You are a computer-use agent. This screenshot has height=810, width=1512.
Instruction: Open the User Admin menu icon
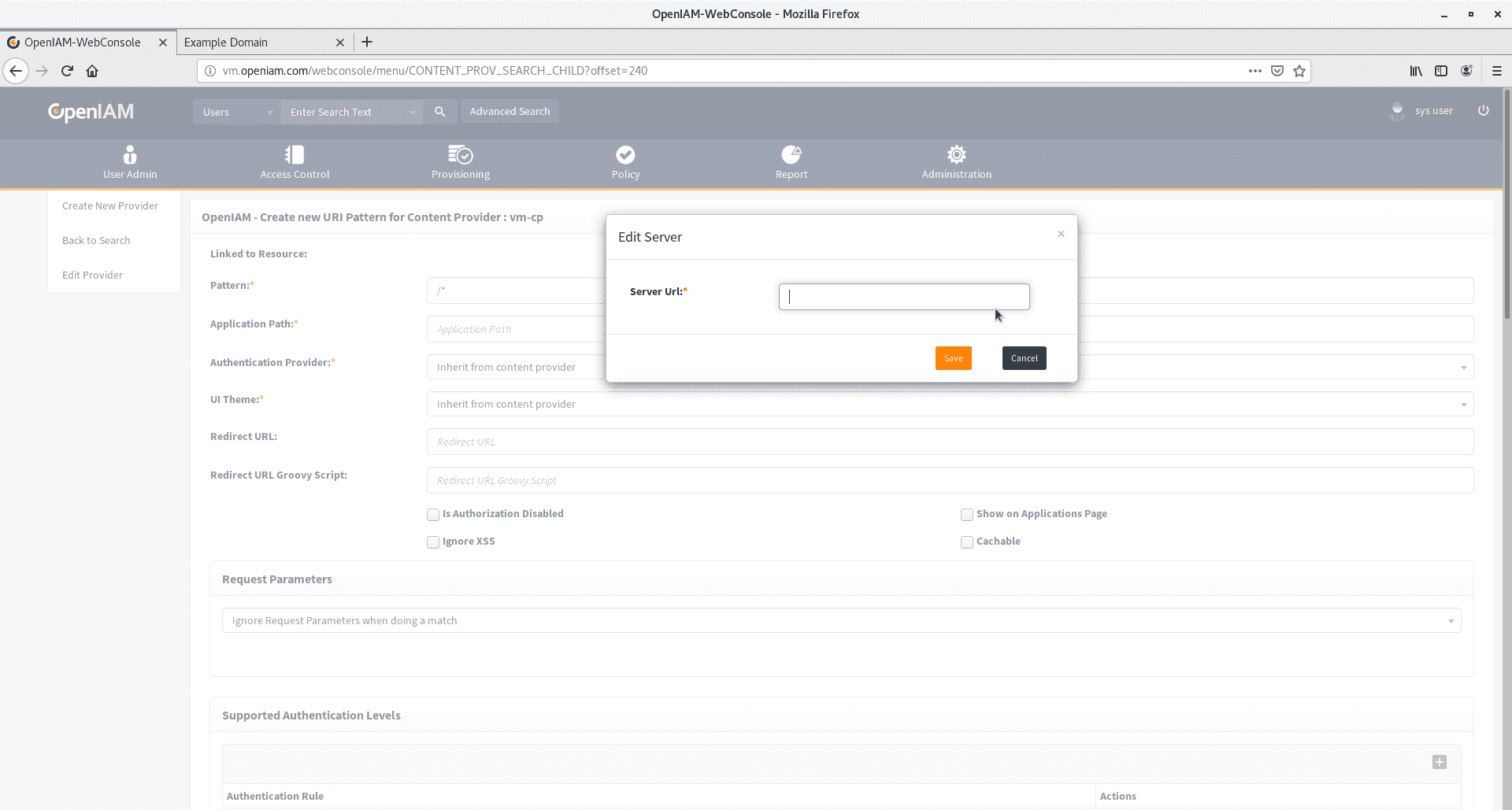(x=130, y=154)
